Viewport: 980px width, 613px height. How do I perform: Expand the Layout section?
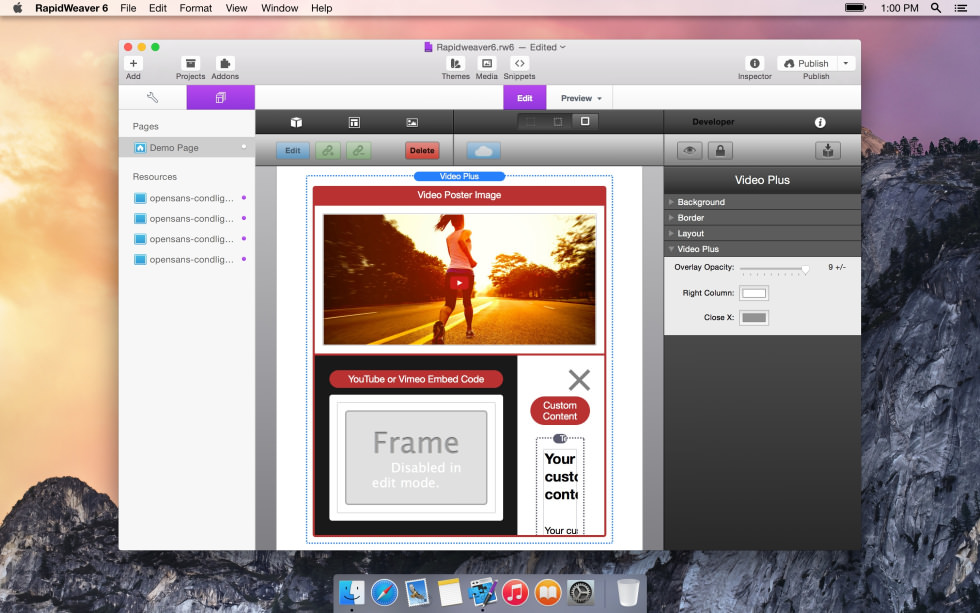(x=762, y=233)
